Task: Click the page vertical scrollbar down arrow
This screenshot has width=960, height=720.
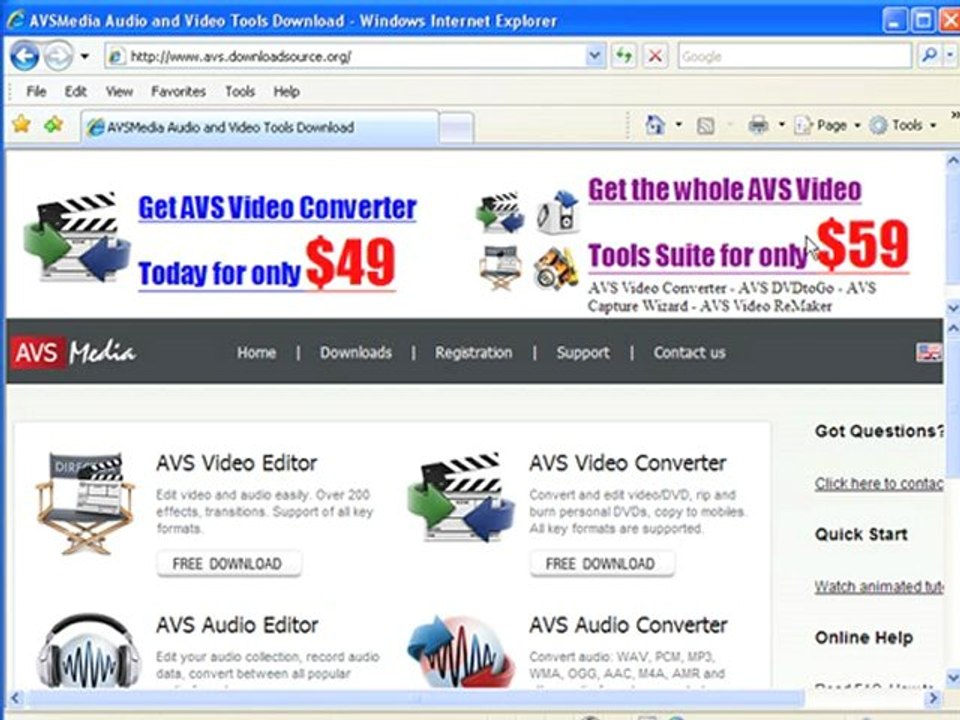Action: pos(953,677)
